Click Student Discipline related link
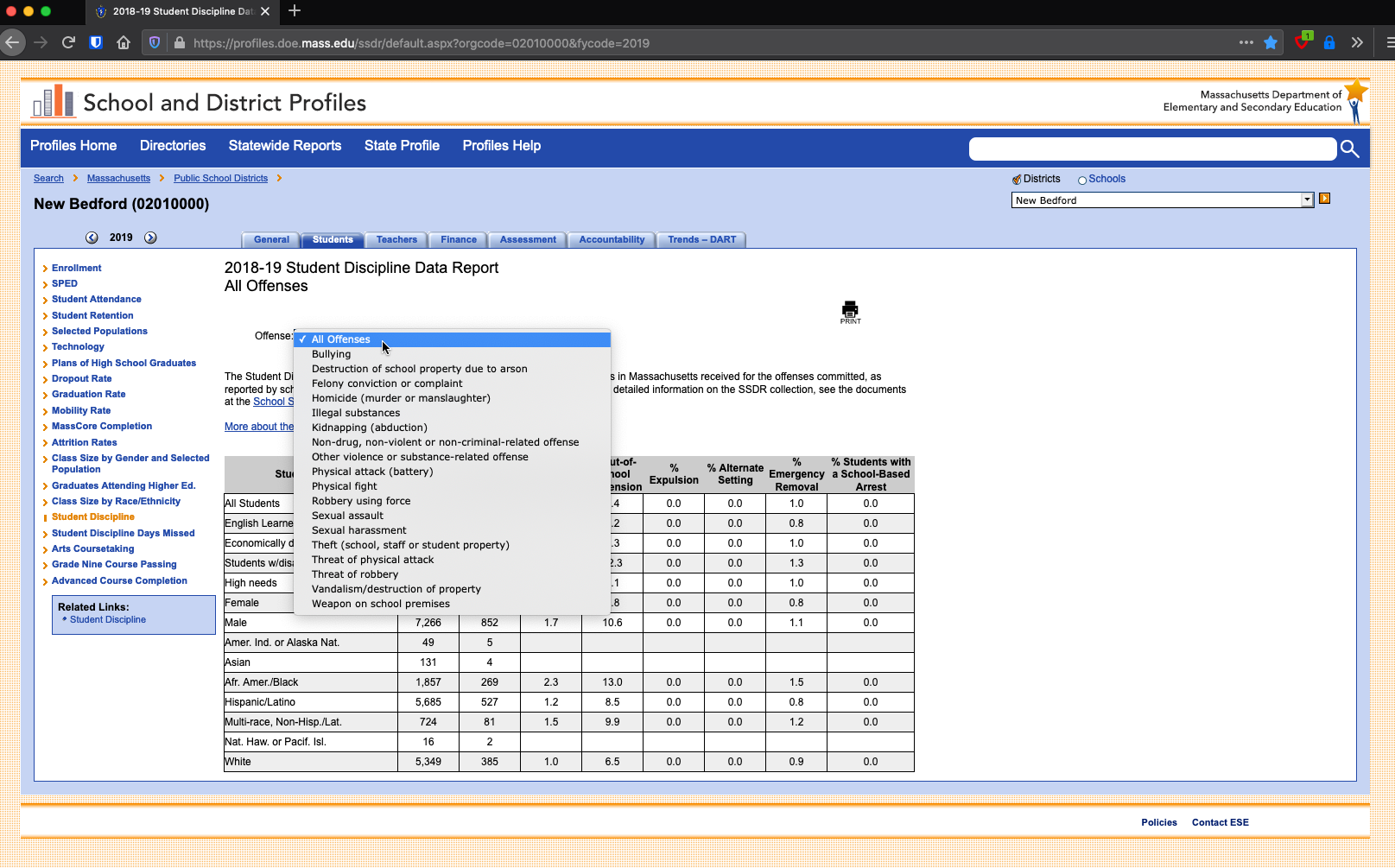This screenshot has width=1395, height=868. coord(107,620)
